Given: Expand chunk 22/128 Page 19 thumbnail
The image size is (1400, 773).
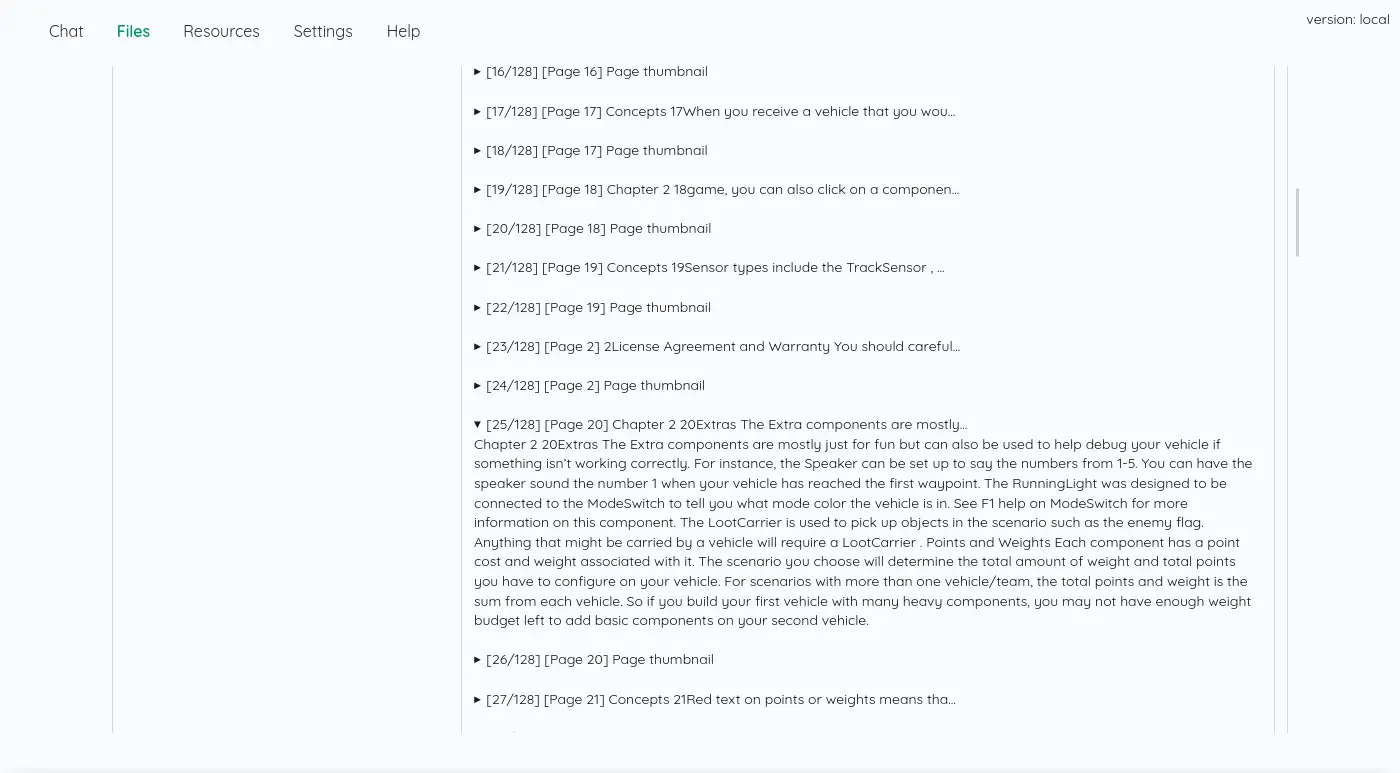Looking at the screenshot, I should pos(598,308).
